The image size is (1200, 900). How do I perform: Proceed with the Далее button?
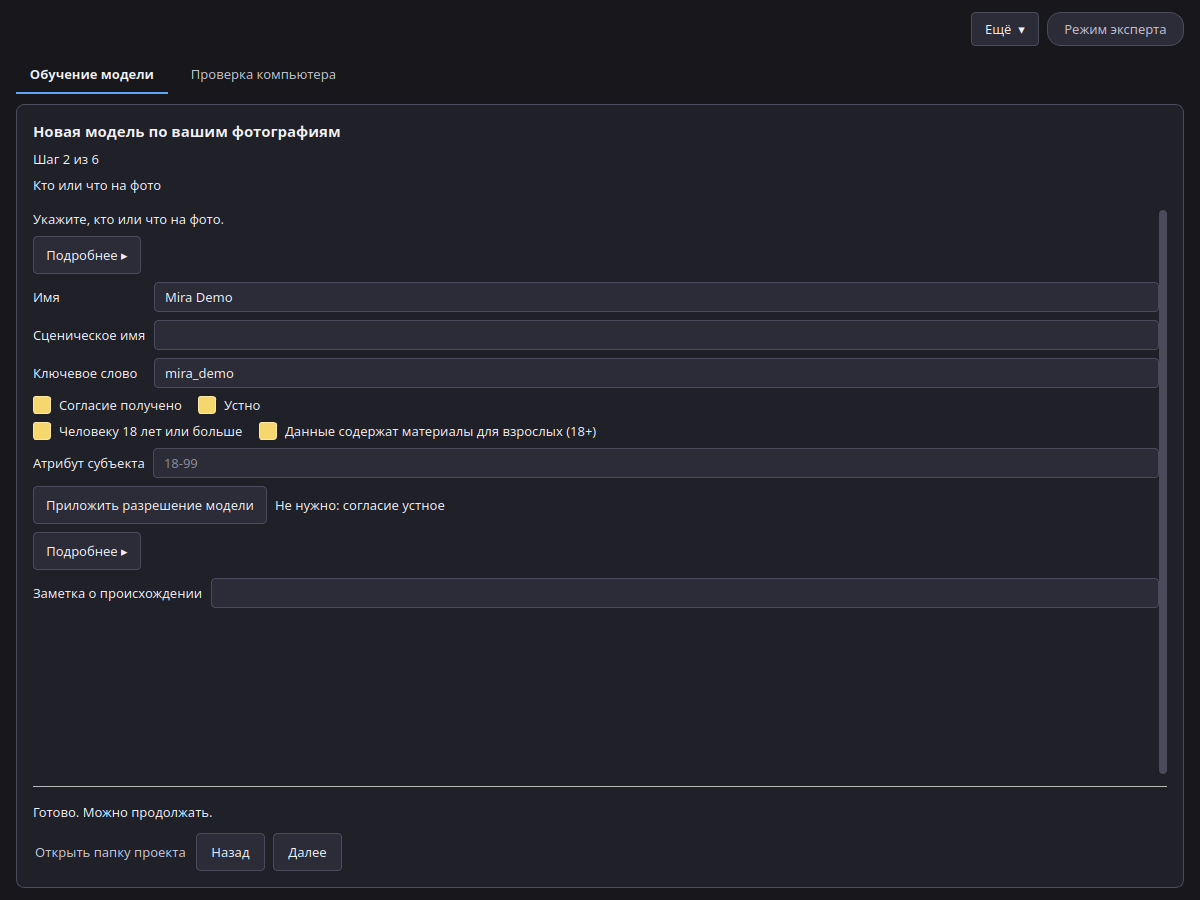[307, 852]
